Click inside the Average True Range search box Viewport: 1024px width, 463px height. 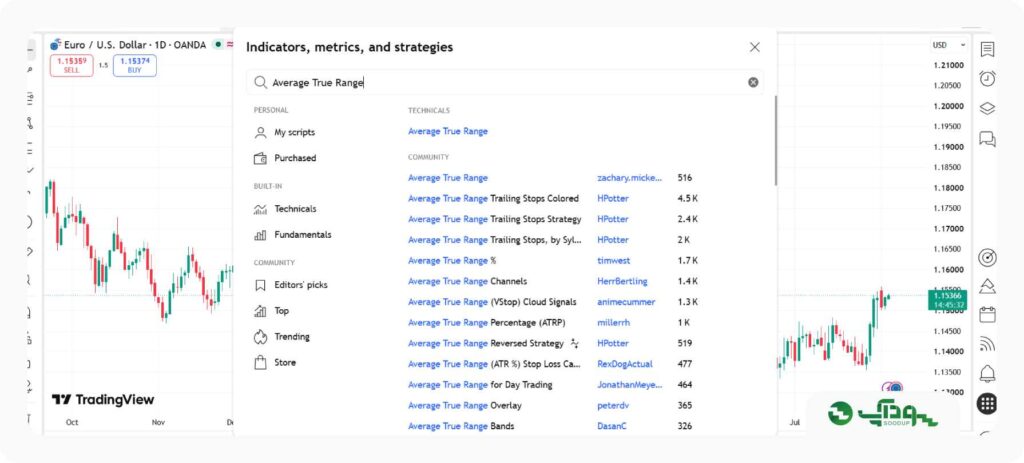tap(505, 82)
